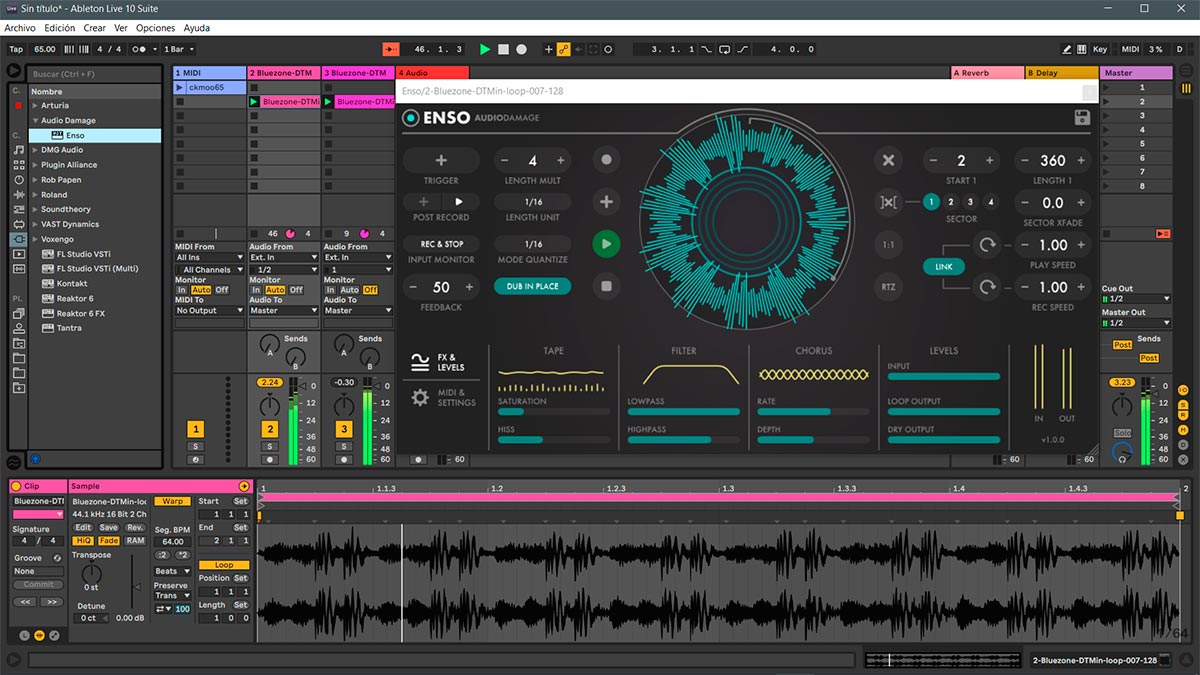The image size is (1200, 675).
Task: Click the Enso save preset floppy icon
Action: (1081, 118)
